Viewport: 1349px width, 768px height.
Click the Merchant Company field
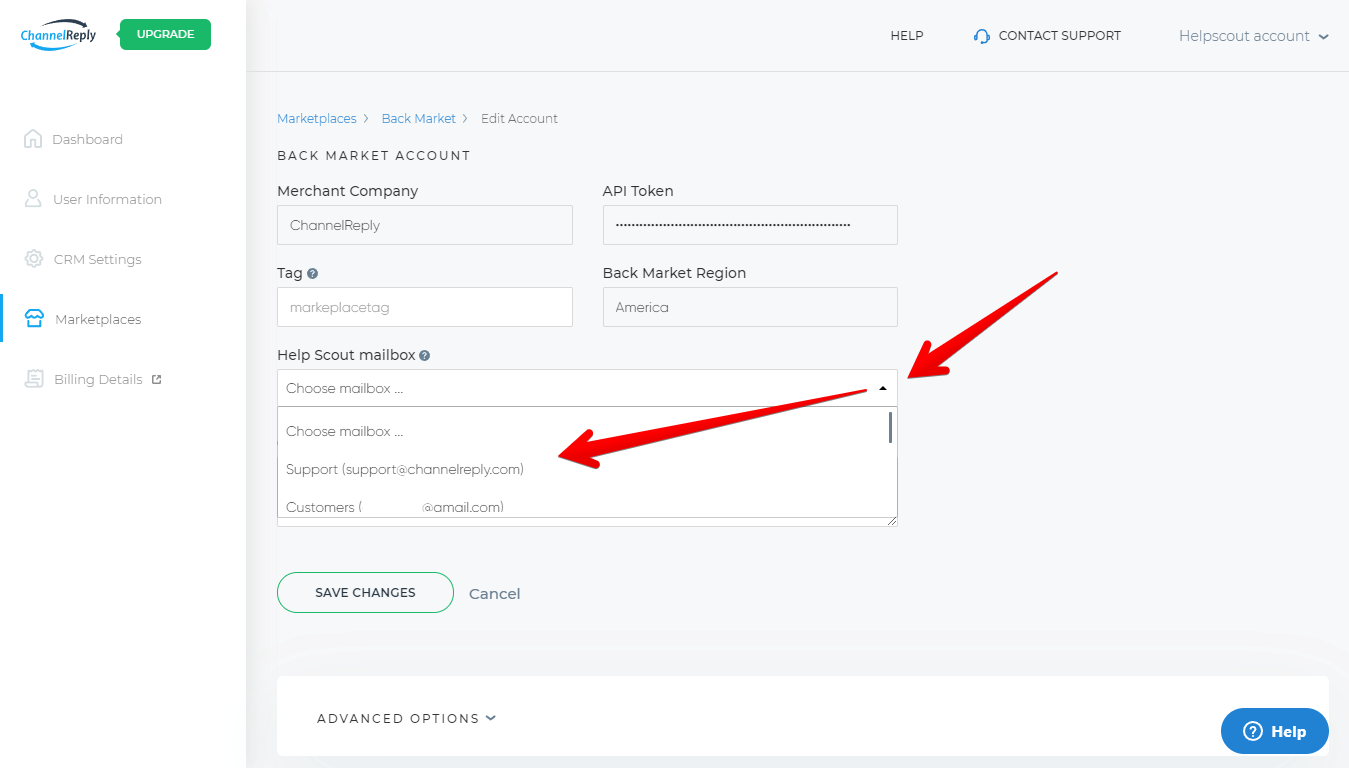(425, 225)
